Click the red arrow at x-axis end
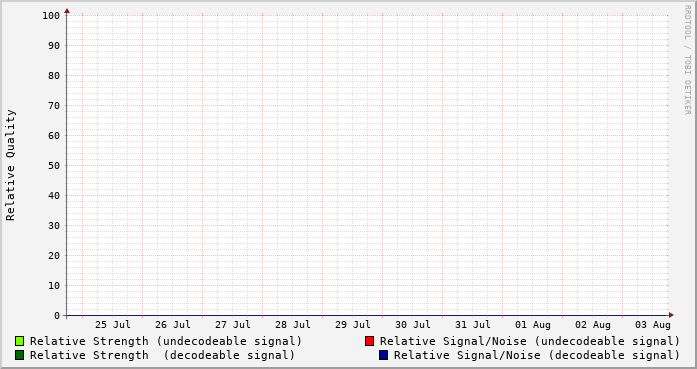 (671, 315)
